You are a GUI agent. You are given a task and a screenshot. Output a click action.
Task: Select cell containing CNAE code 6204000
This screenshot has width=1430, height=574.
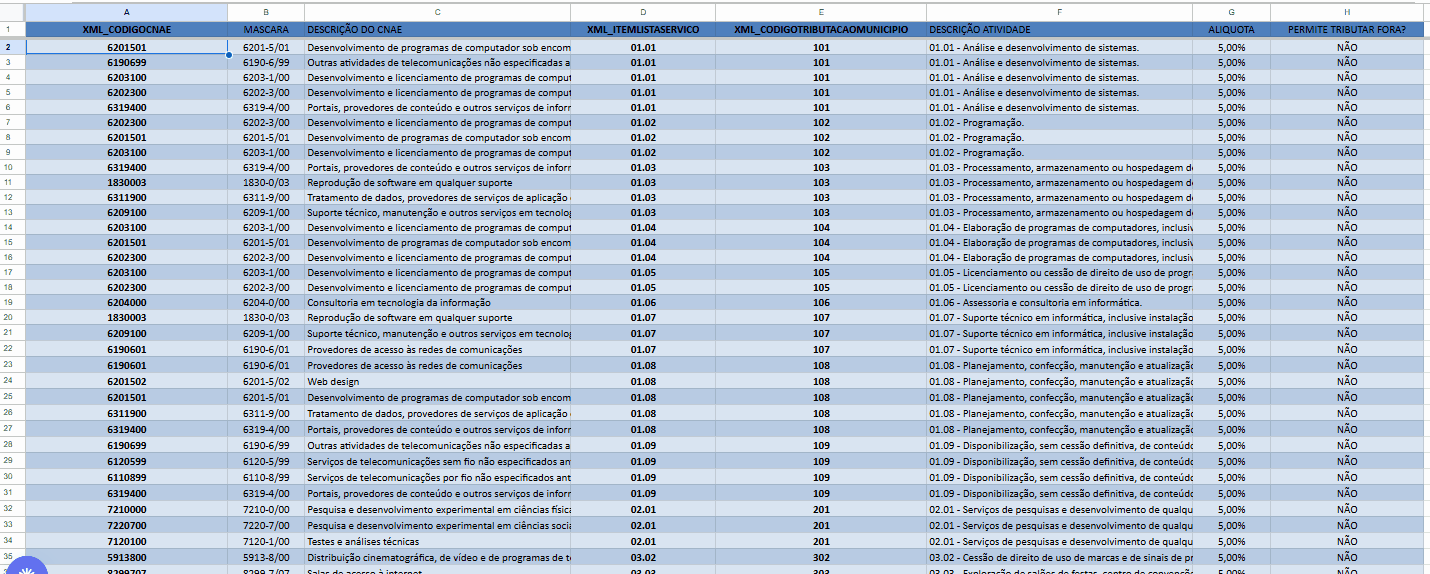coord(126,302)
